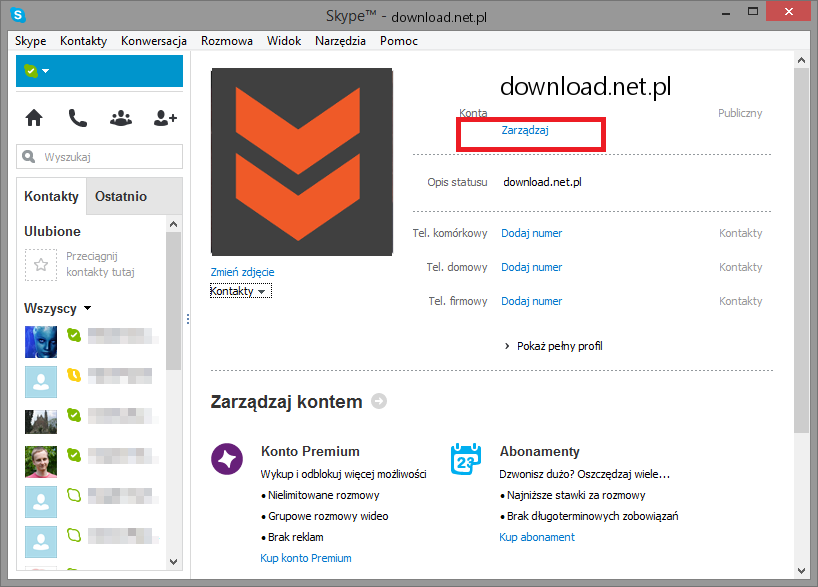This screenshot has width=818, height=587.
Task: Click the main panel scroll down arrow
Action: (x=801, y=571)
